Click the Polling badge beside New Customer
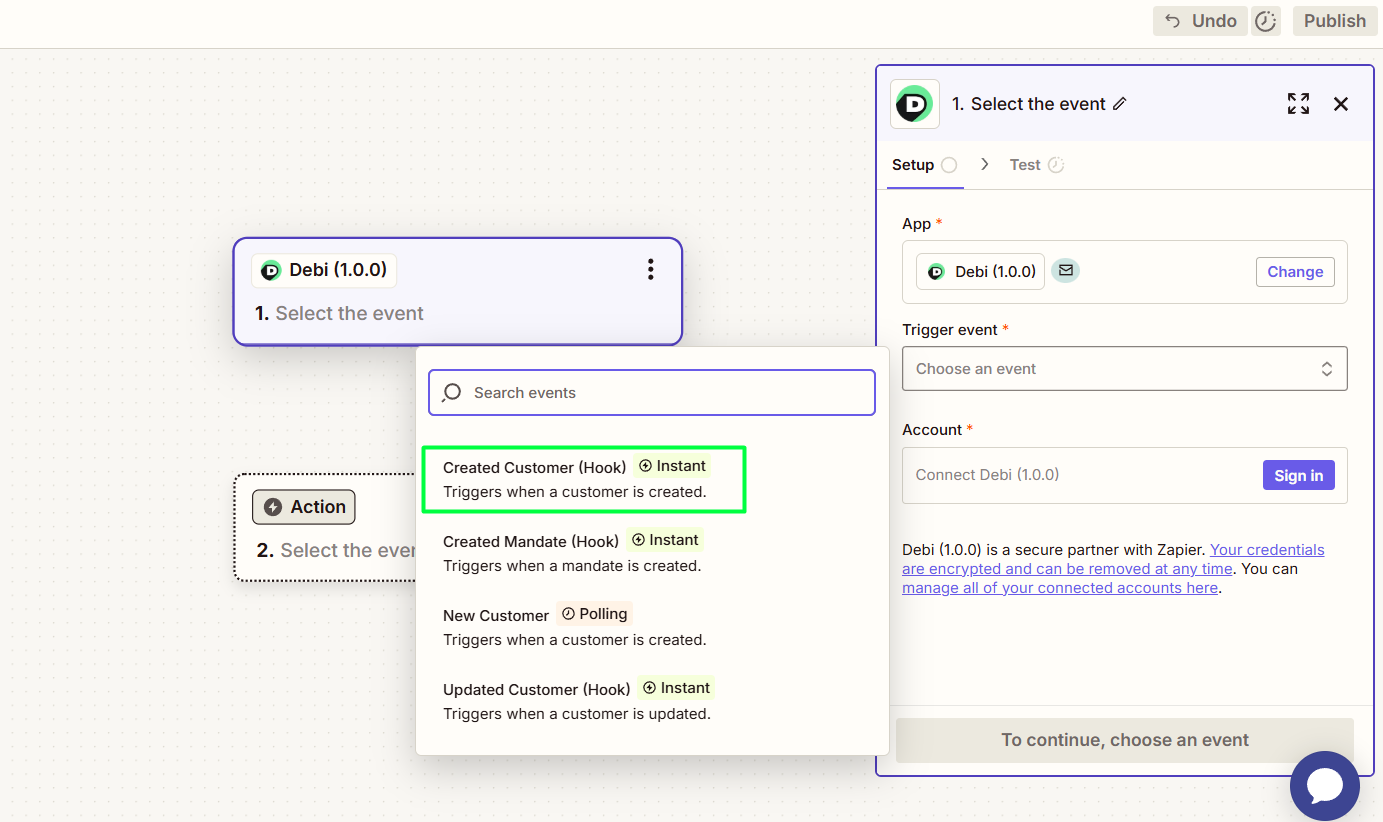Viewport: 1383px width, 822px height. (594, 614)
